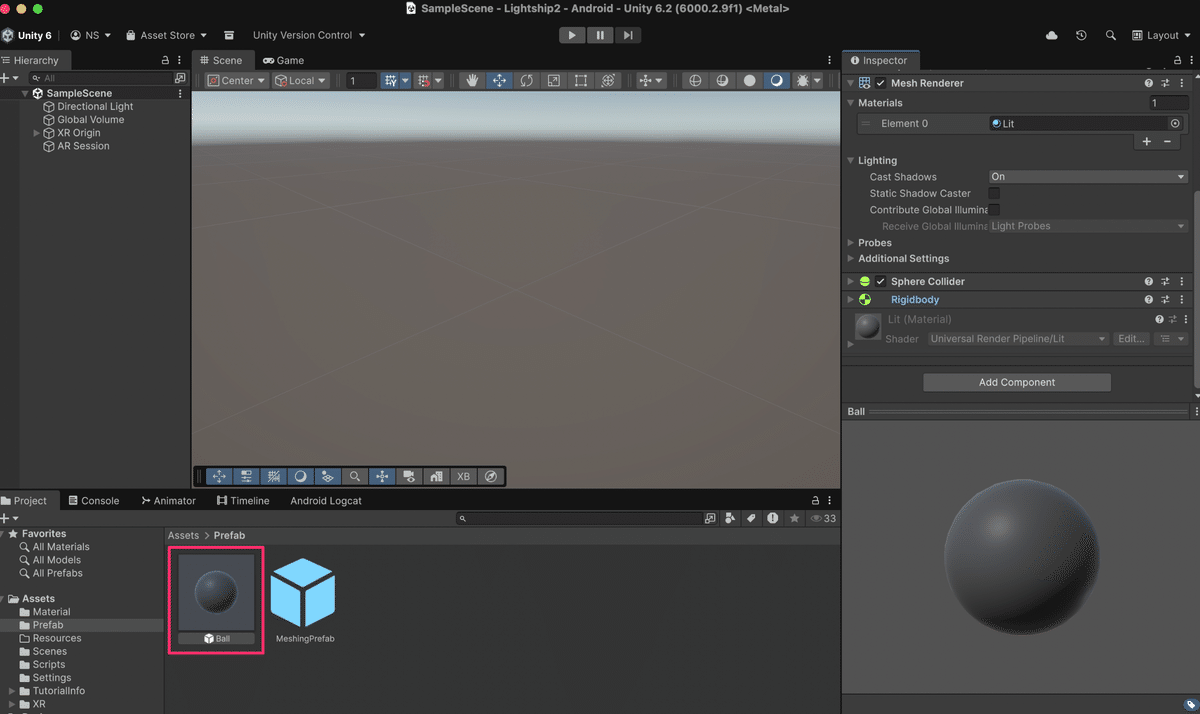Viewport: 1200px width, 714px height.
Task: Open the Lit material picker on Element 0
Action: [1175, 123]
